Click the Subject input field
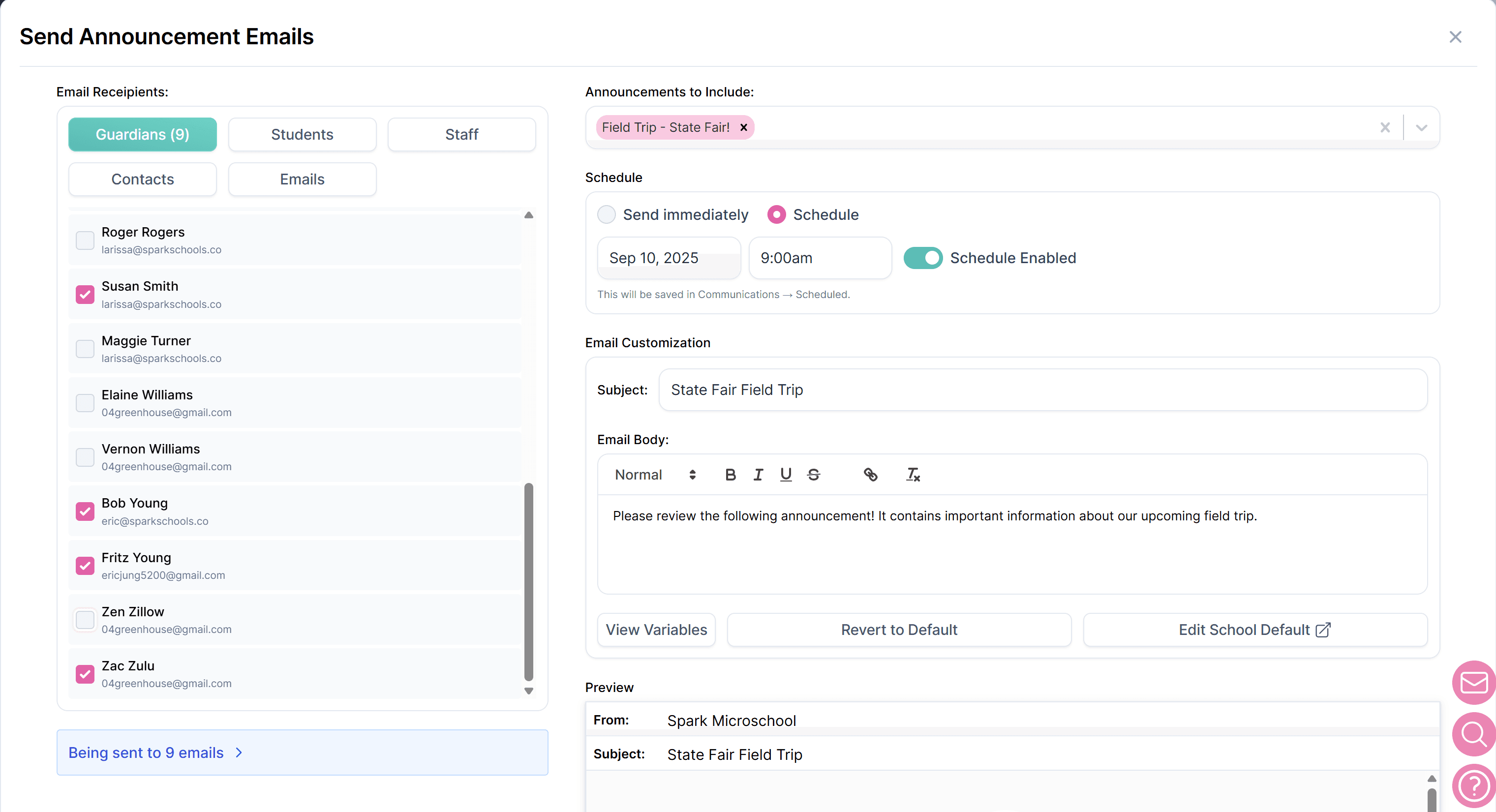 click(x=1042, y=390)
